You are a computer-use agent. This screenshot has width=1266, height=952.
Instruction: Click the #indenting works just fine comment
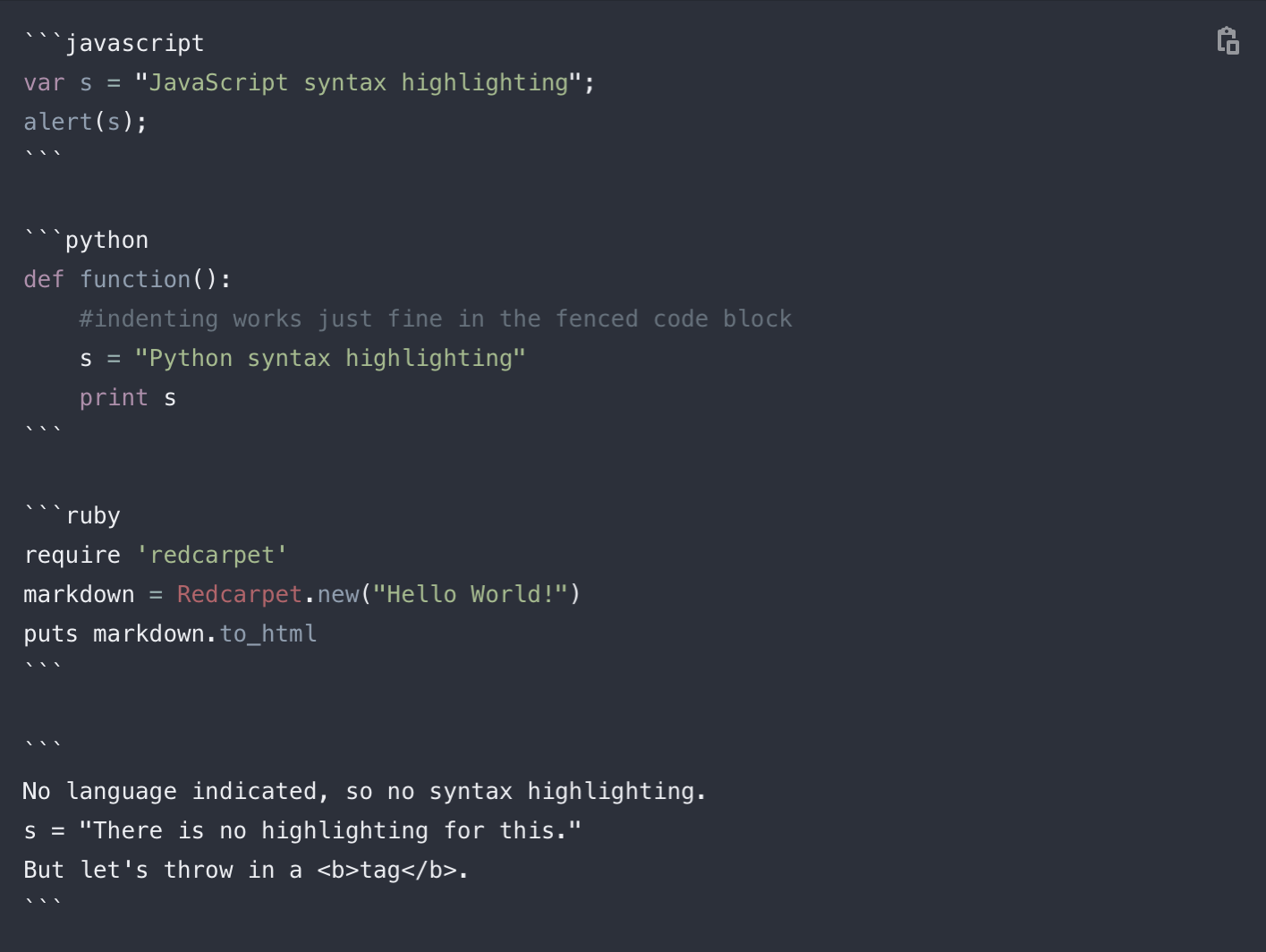pyautogui.click(x=435, y=319)
